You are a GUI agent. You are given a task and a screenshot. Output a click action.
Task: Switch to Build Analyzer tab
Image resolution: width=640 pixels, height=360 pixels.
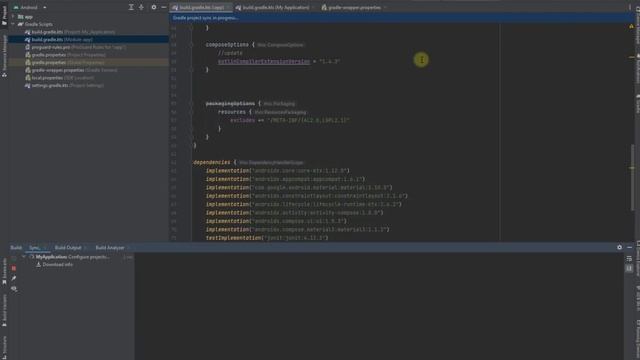(x=109, y=248)
